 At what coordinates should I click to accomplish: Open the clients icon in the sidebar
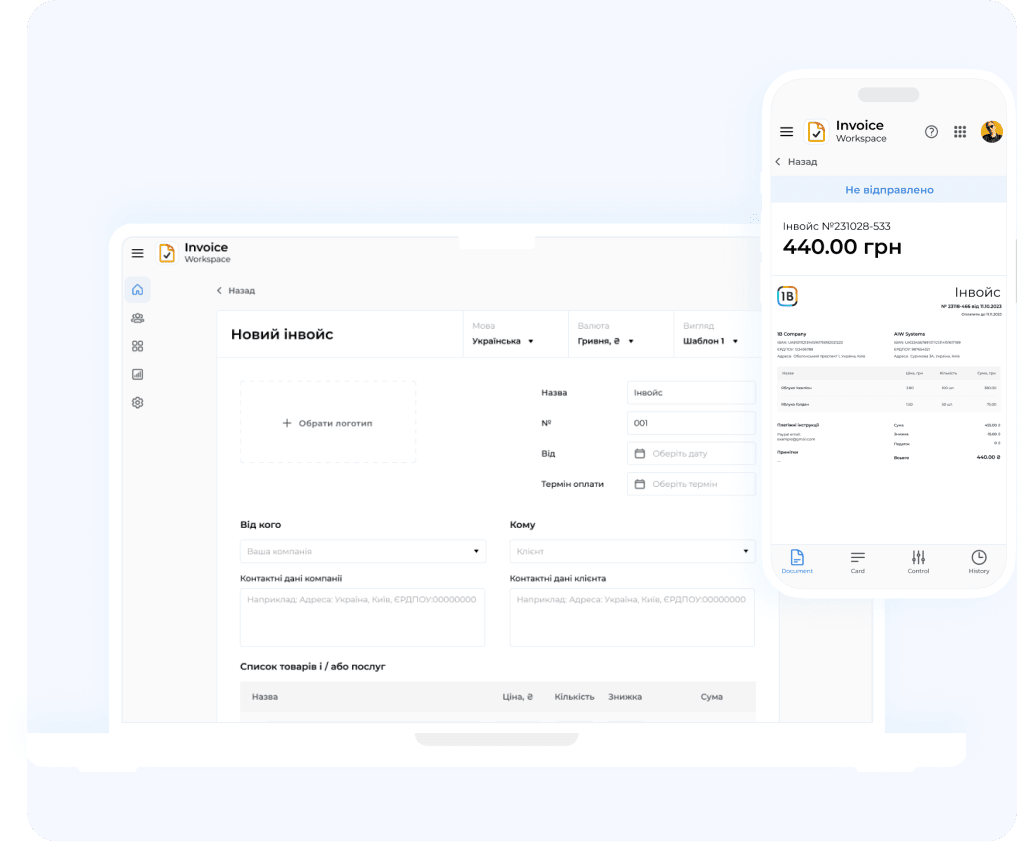point(138,318)
